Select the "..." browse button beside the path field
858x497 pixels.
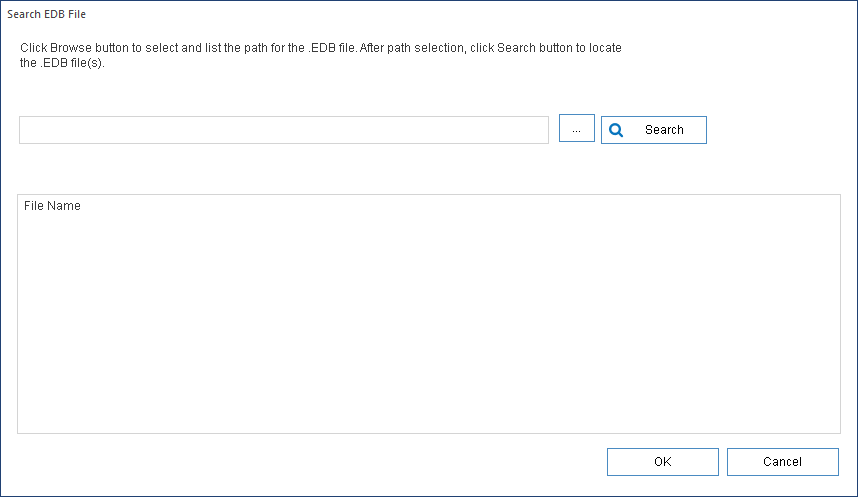coord(576,129)
